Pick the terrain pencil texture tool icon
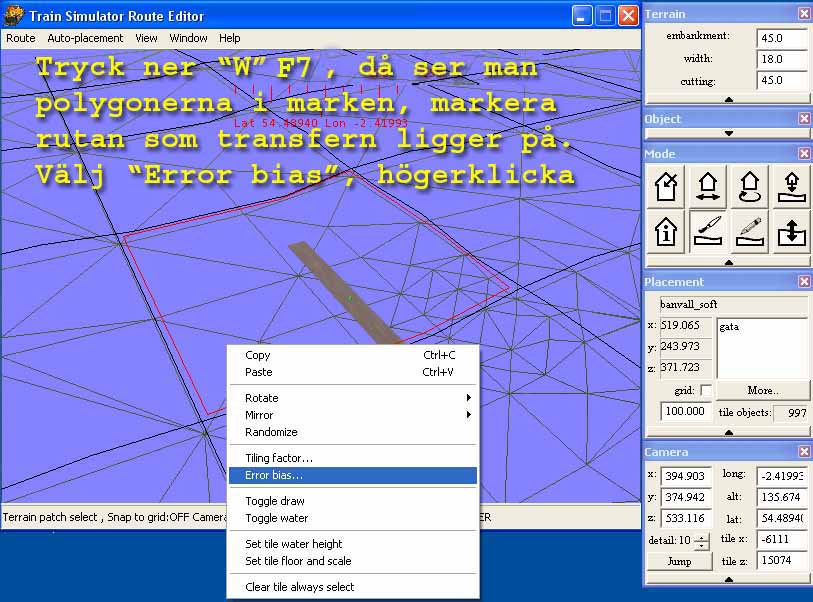 tap(750, 231)
